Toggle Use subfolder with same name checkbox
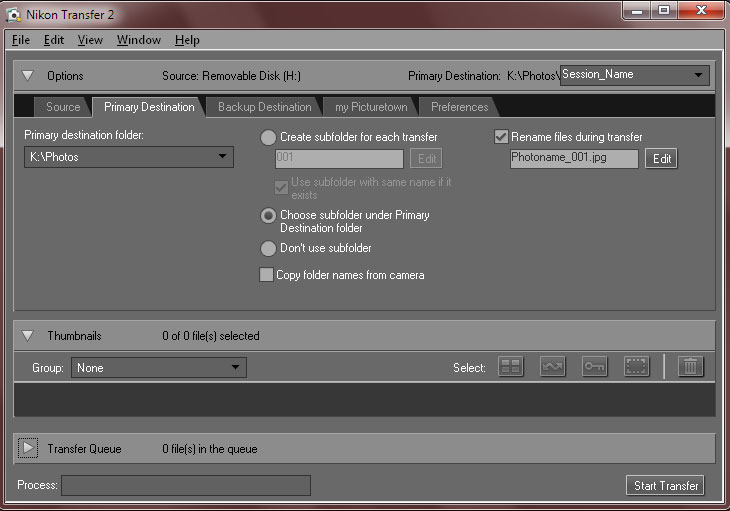Viewport: 730px width, 511px height. click(281, 188)
